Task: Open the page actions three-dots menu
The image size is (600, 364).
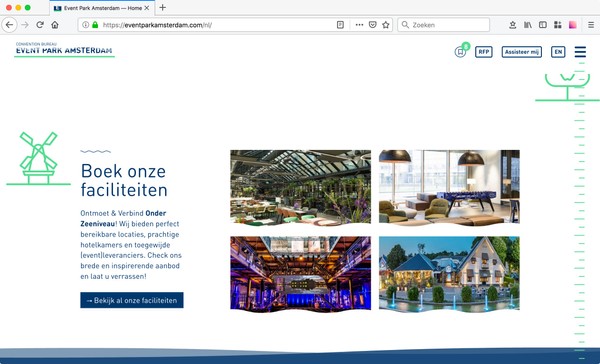Action: tap(359, 25)
